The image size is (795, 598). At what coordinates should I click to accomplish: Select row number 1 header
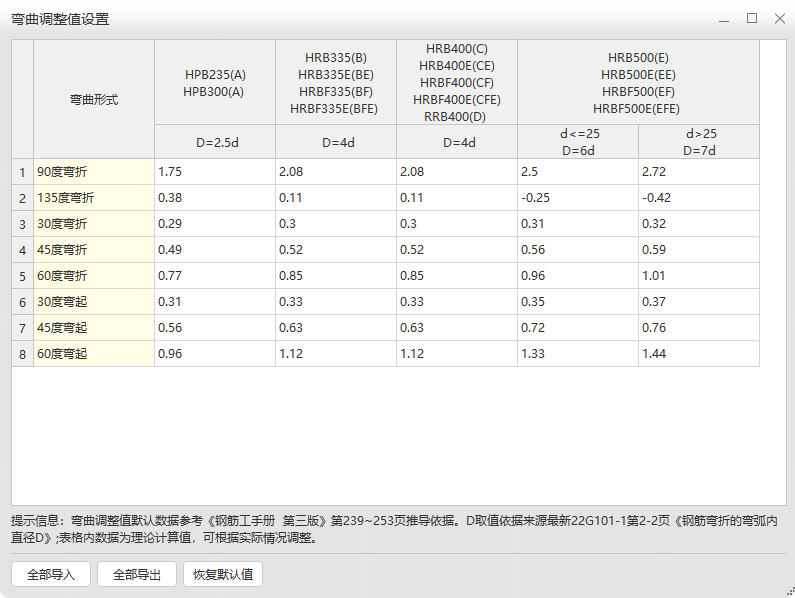(22, 171)
